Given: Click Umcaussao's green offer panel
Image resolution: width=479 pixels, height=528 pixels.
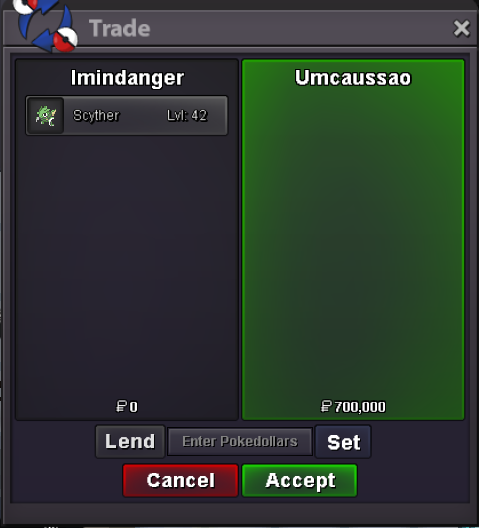Looking at the screenshot, I should 353,240.
